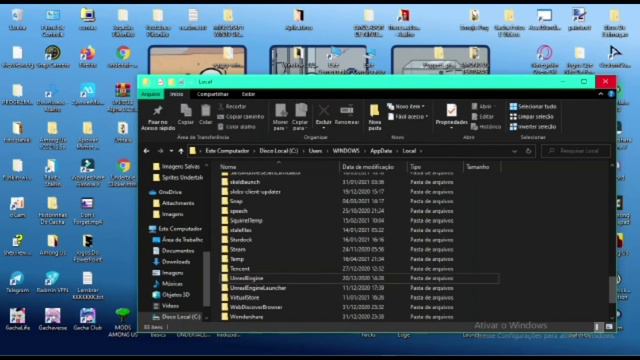Select the Wondershare folder row
640x360 pixels.
point(359,317)
